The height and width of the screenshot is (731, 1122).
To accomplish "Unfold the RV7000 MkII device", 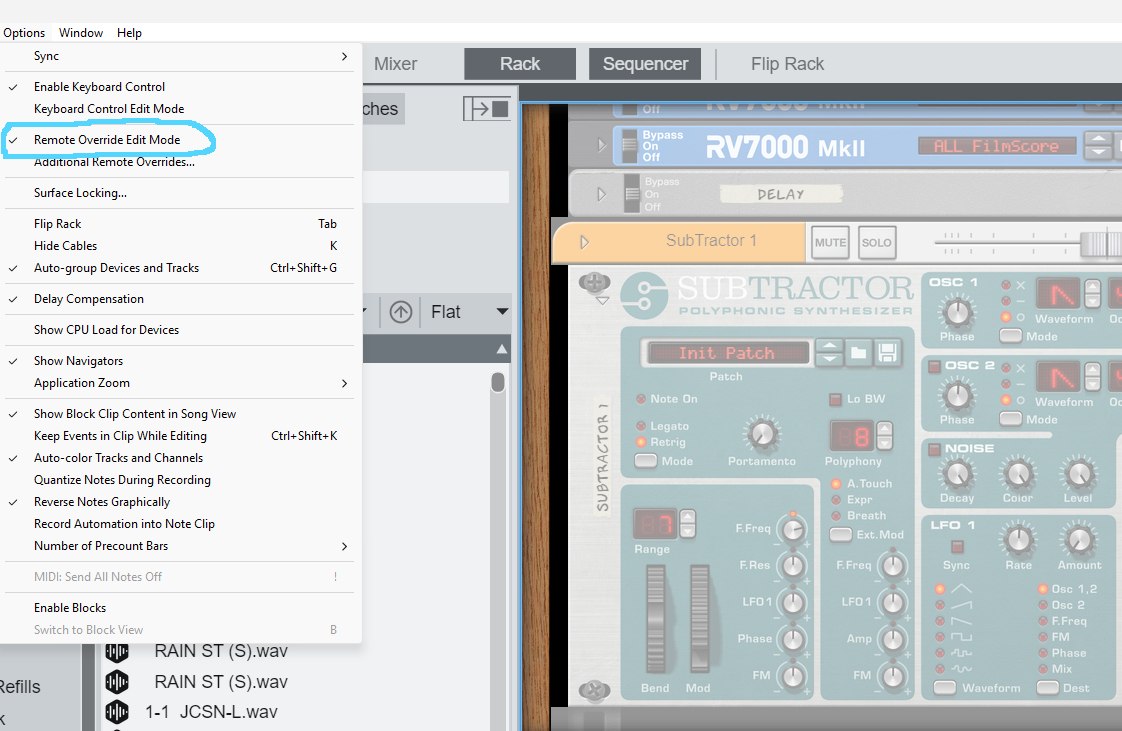I will coord(601,145).
